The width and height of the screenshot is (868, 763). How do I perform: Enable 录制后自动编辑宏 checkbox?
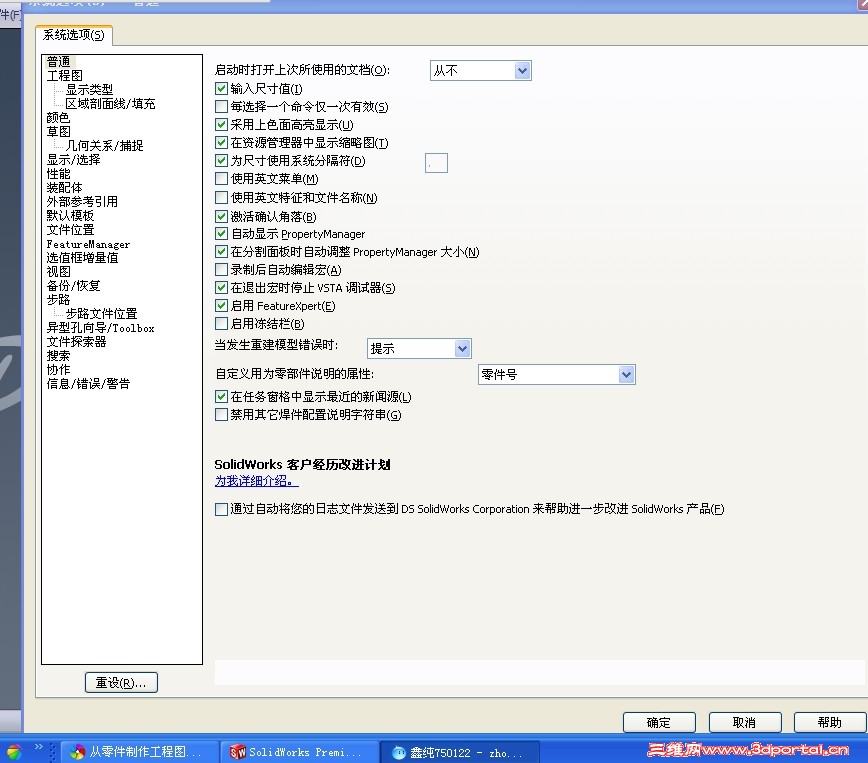click(x=221, y=270)
